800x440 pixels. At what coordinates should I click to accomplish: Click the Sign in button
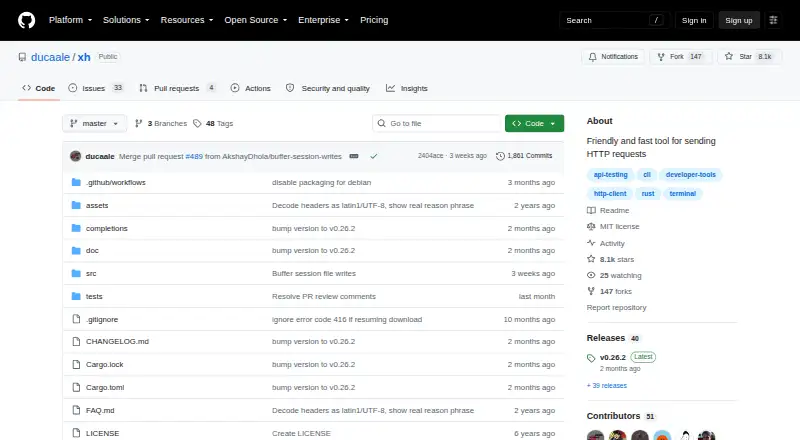694,20
